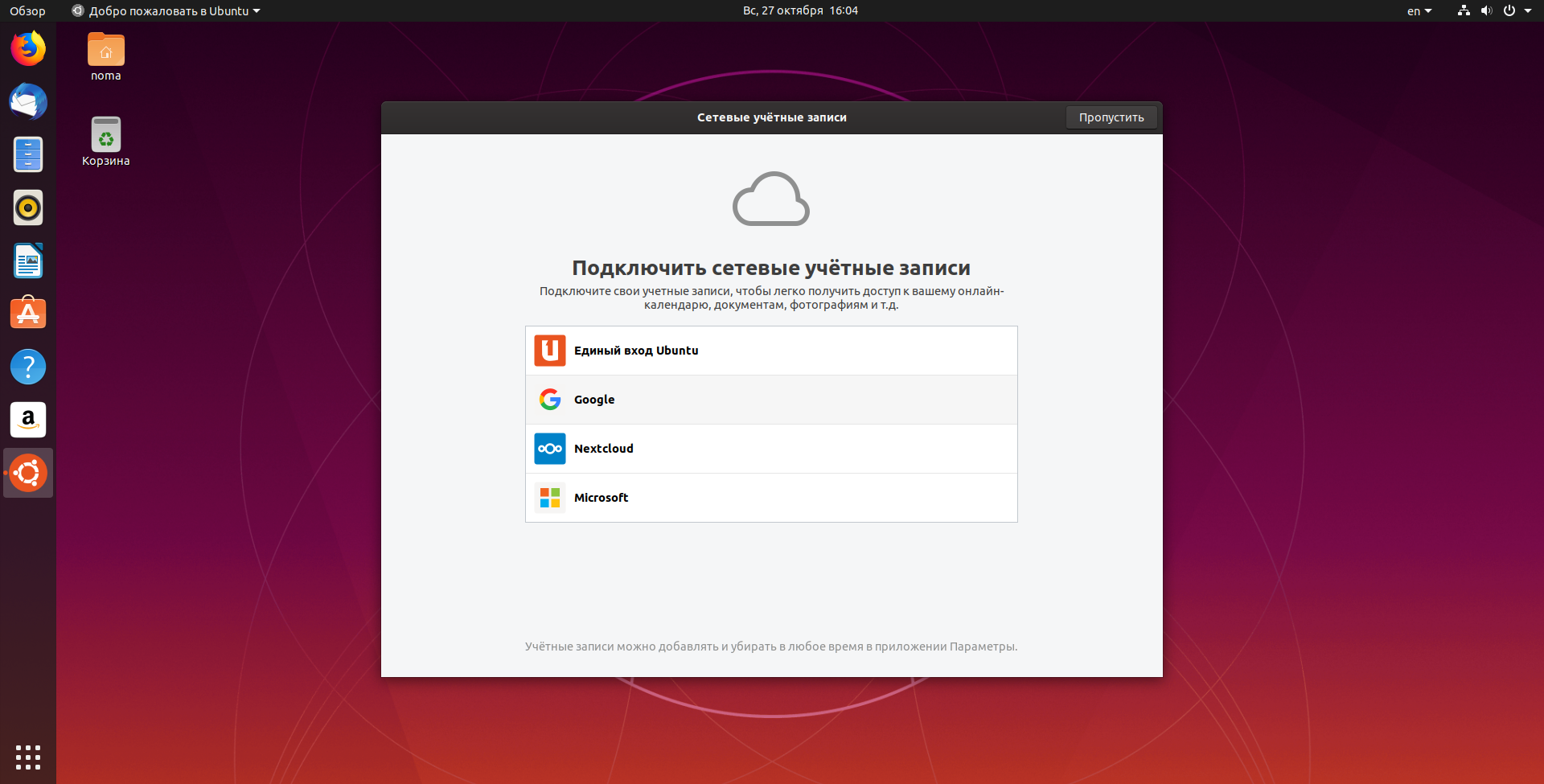The height and width of the screenshot is (784, 1544).
Task: Open LibreOffice Writer from the dock
Action: [x=28, y=261]
